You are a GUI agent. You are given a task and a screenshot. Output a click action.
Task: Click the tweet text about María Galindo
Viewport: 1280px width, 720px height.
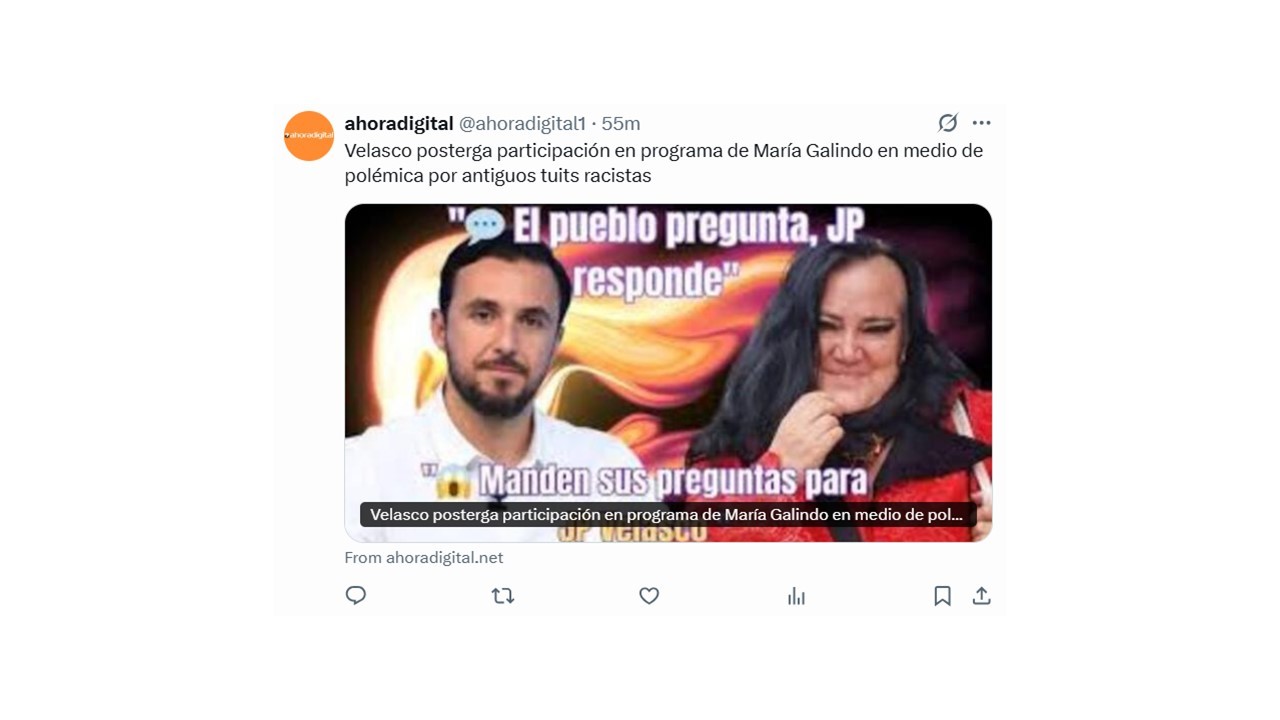664,163
